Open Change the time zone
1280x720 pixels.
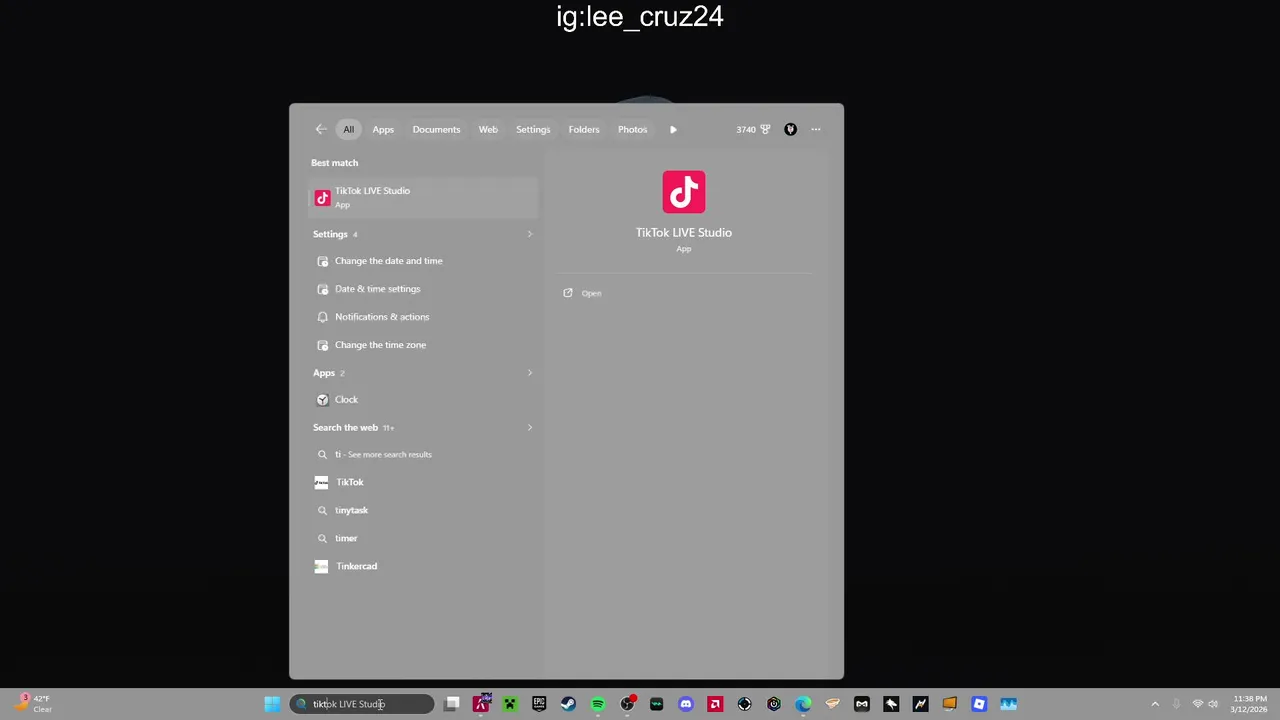pyautogui.click(x=424, y=345)
